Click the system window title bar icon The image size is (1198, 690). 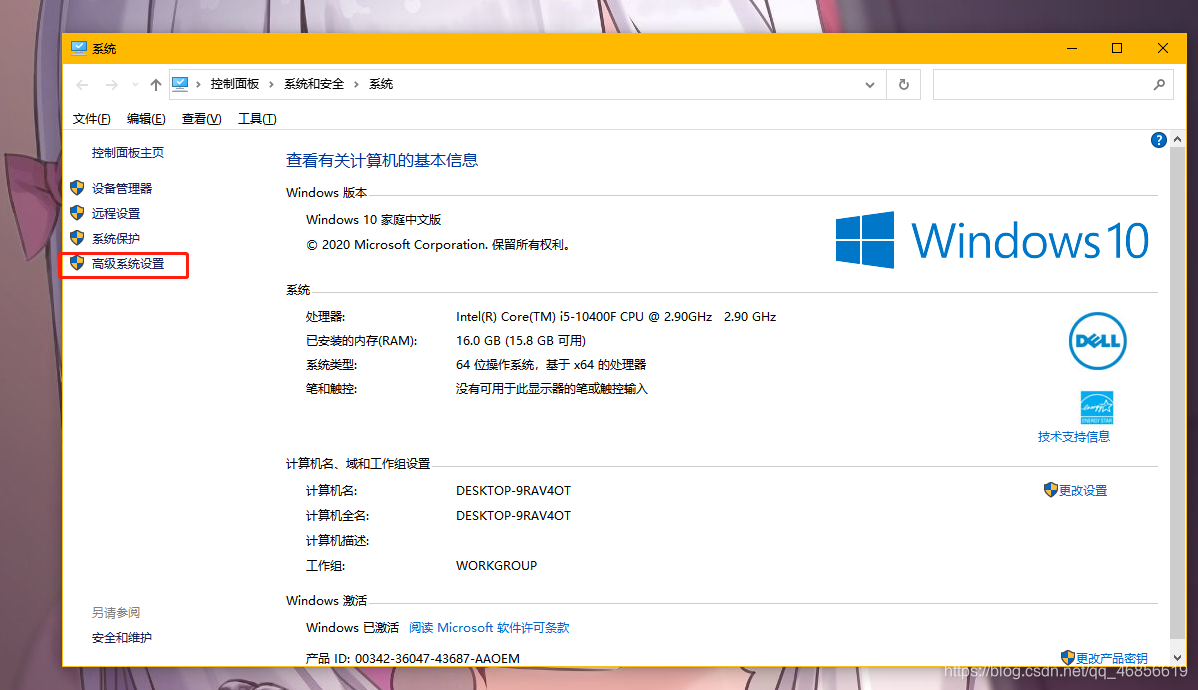pyautogui.click(x=79, y=48)
